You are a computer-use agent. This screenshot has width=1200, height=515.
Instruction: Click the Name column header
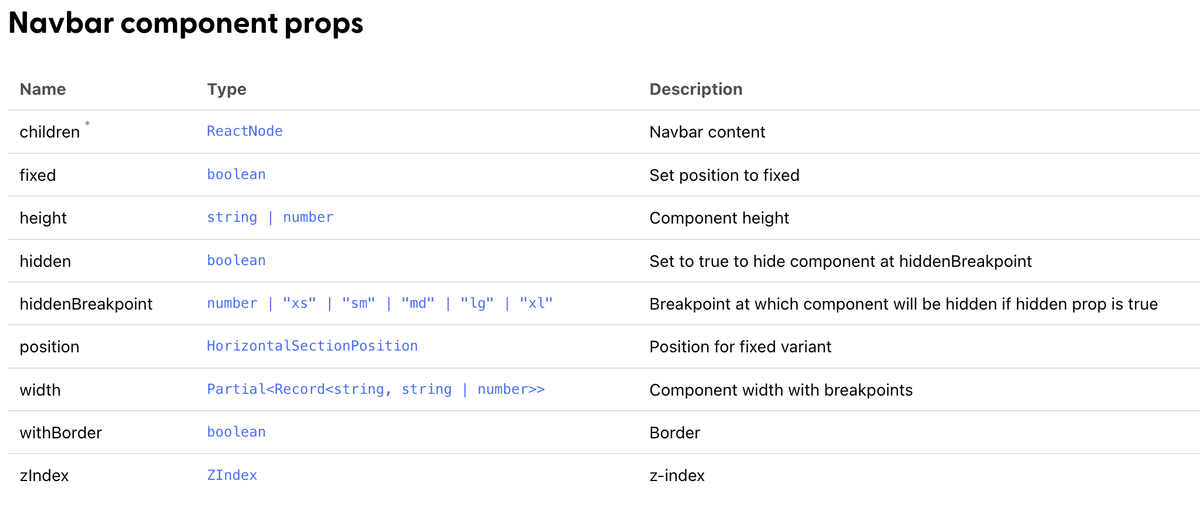point(43,89)
